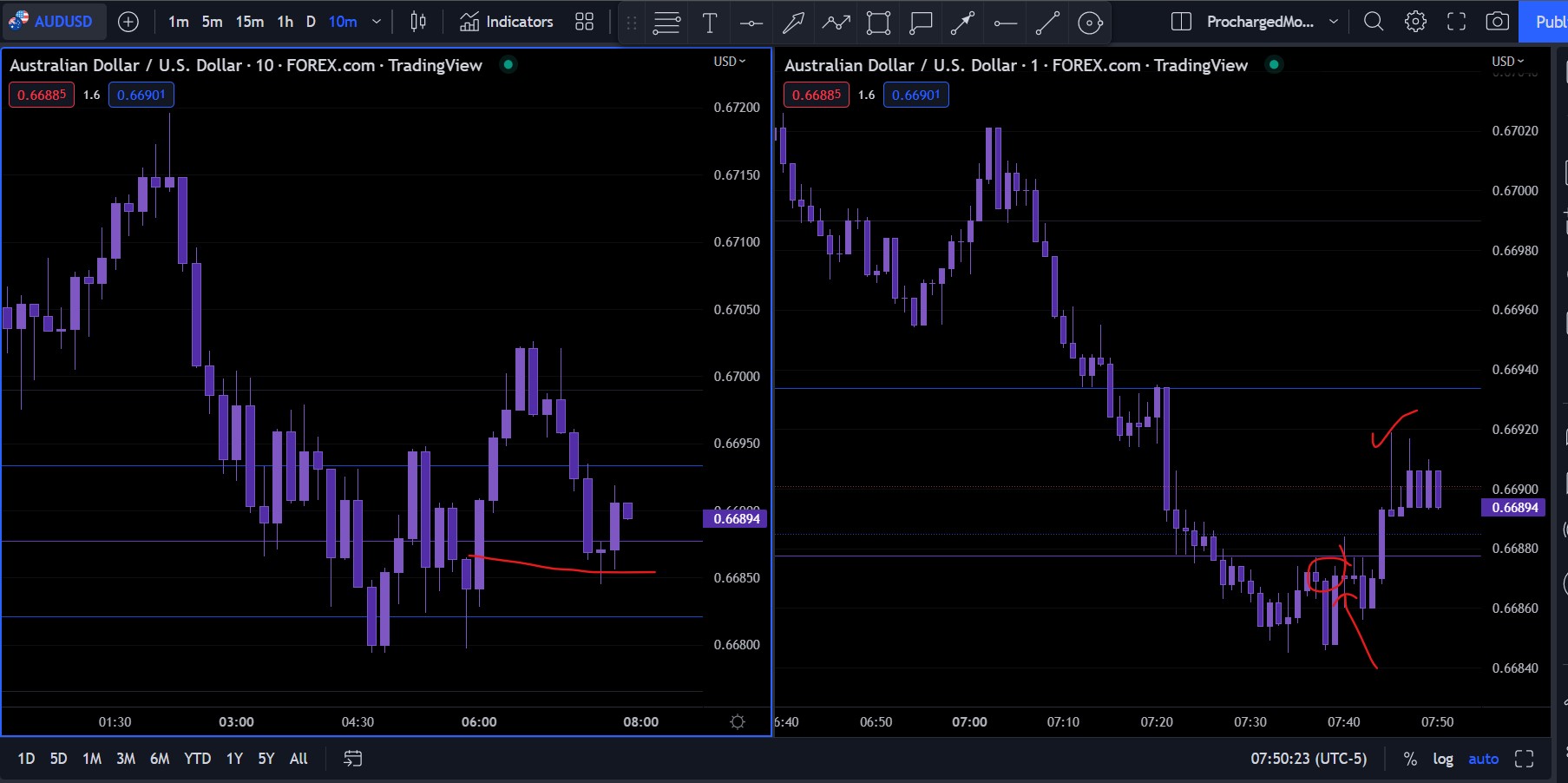The width and height of the screenshot is (1568, 783).
Task: Open the candlestick chart style menu
Action: pyautogui.click(x=418, y=22)
